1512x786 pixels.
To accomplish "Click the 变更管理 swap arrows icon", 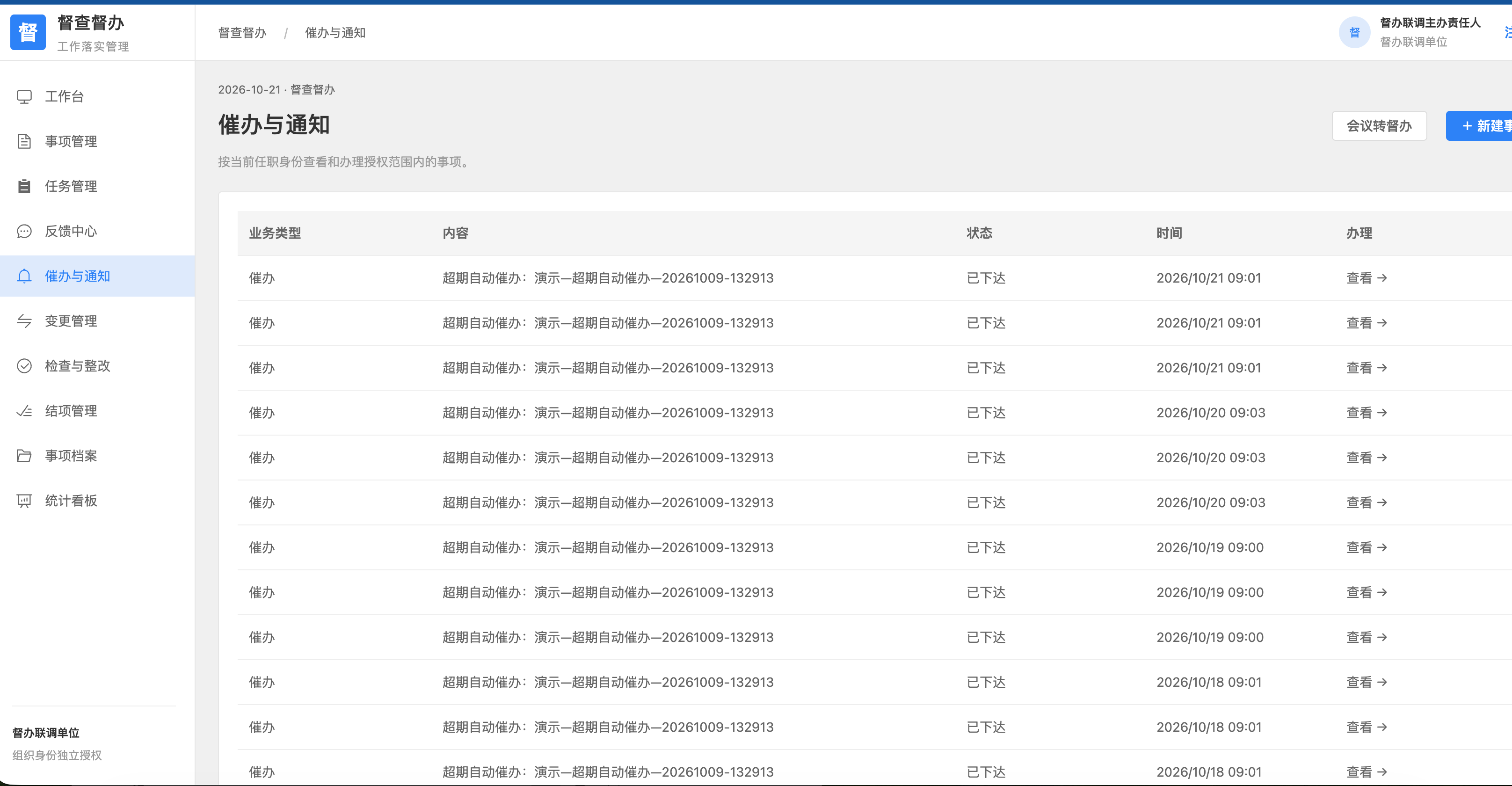I will [x=24, y=321].
